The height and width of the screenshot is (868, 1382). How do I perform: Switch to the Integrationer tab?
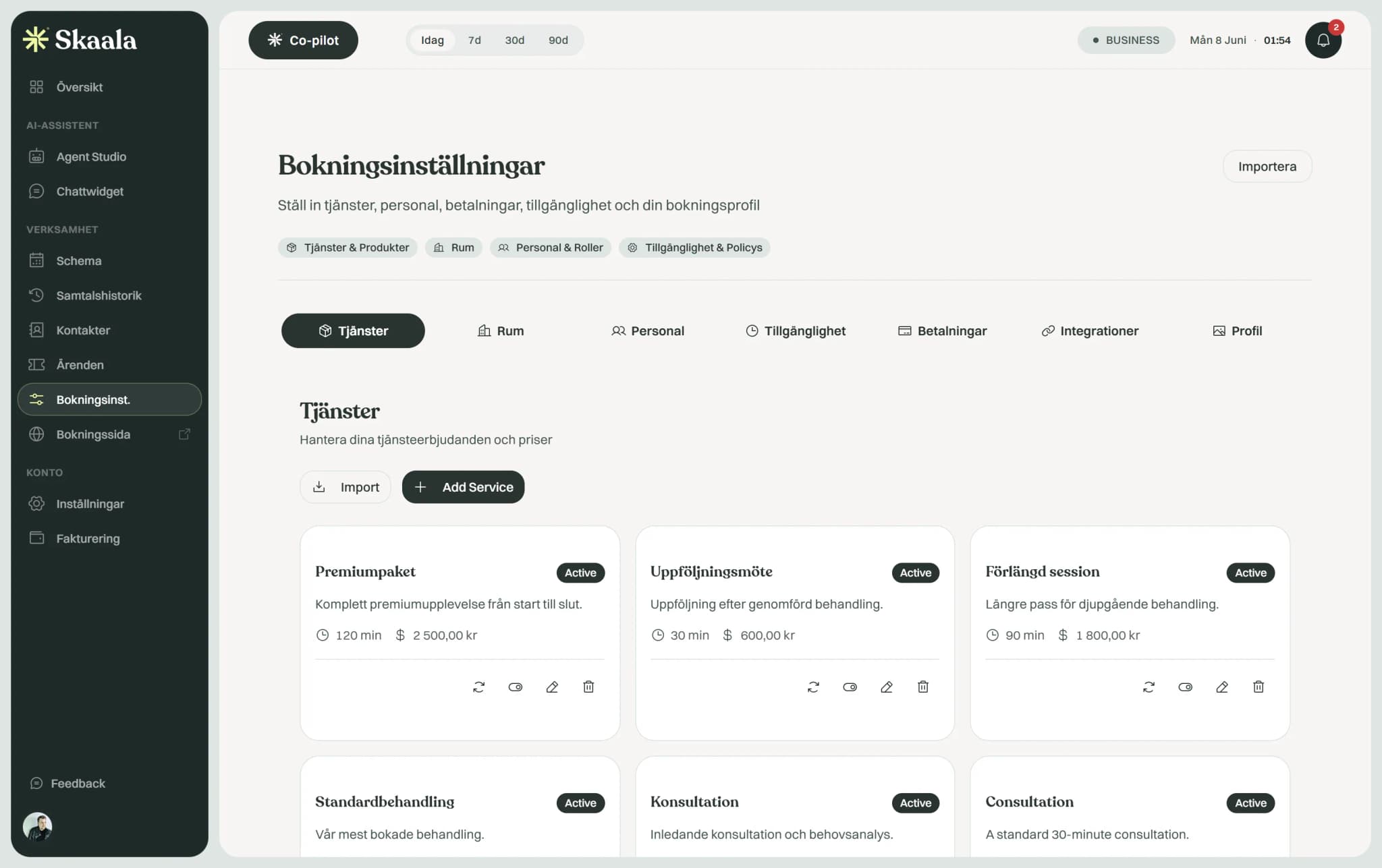[1090, 330]
